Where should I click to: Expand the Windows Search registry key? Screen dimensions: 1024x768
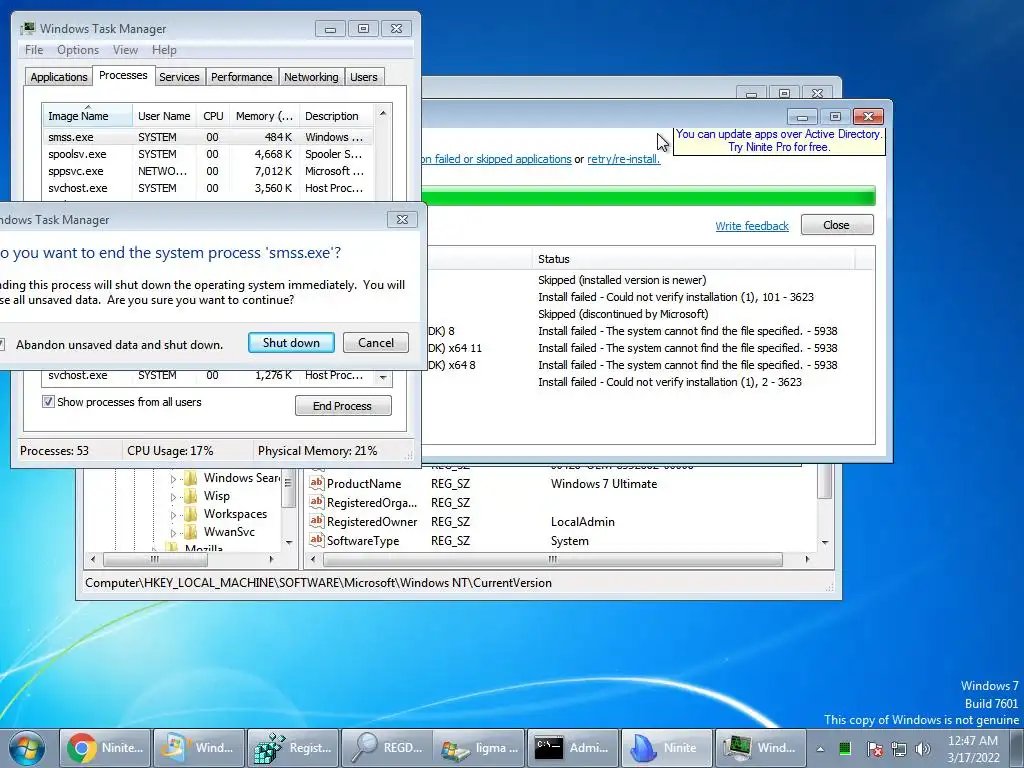click(173, 479)
